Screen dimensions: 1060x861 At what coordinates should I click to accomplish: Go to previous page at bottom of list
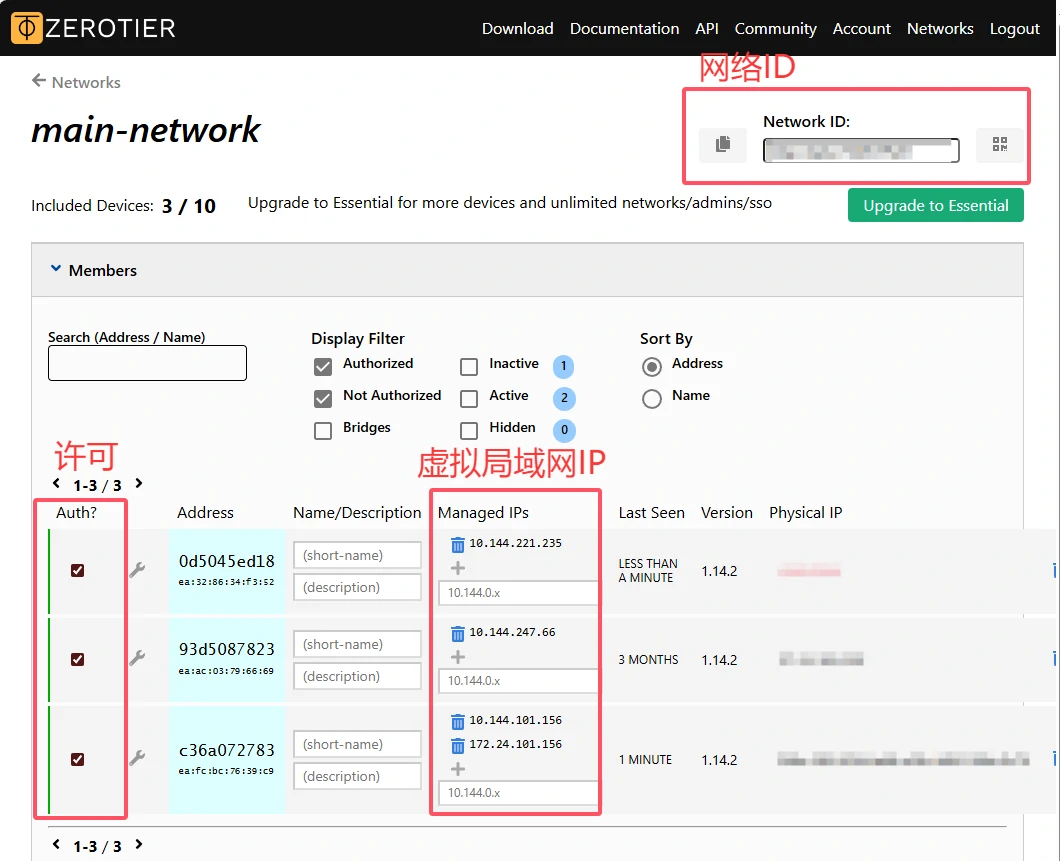pos(57,845)
